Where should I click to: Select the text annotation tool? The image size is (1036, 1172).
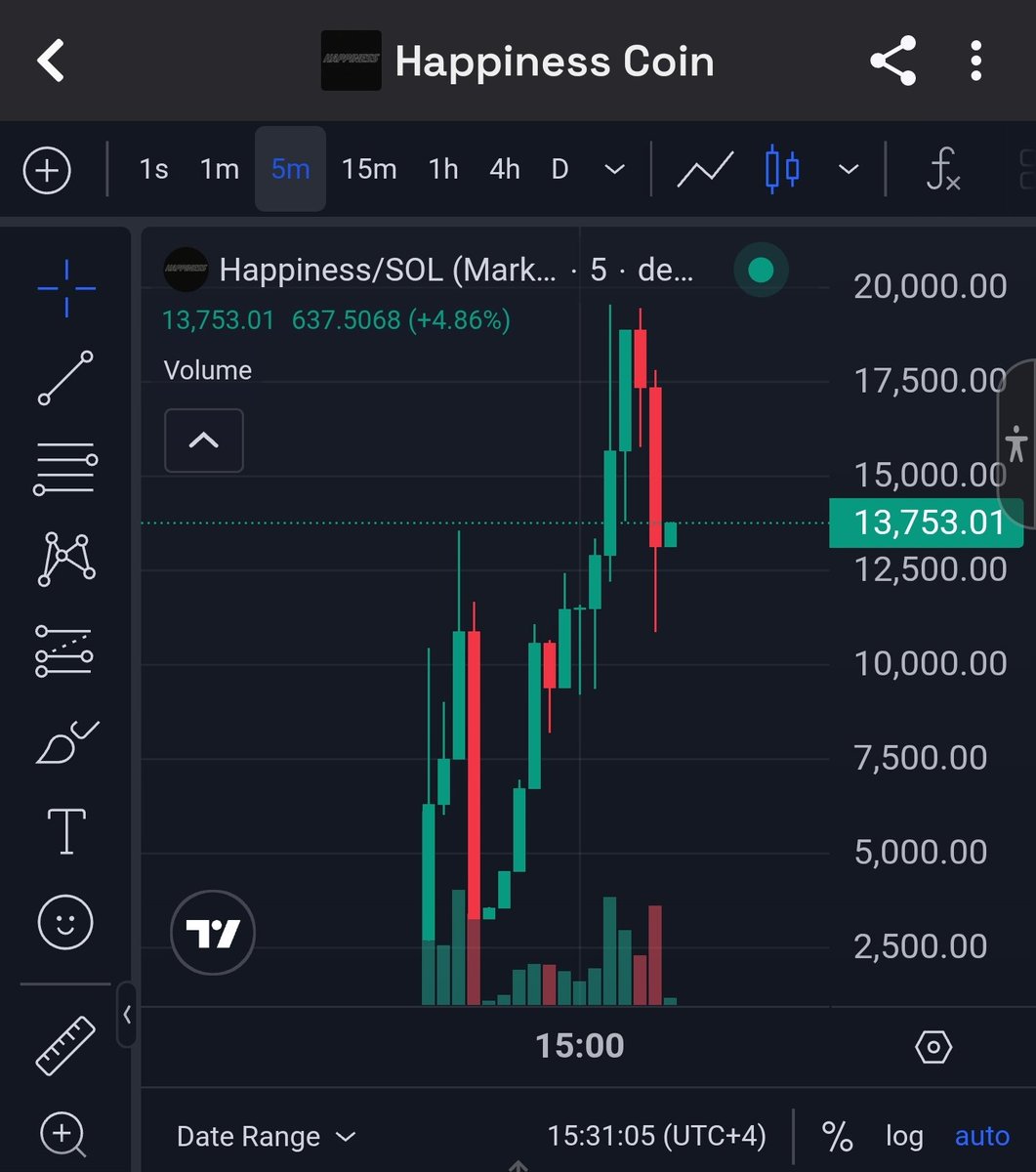pos(66,831)
